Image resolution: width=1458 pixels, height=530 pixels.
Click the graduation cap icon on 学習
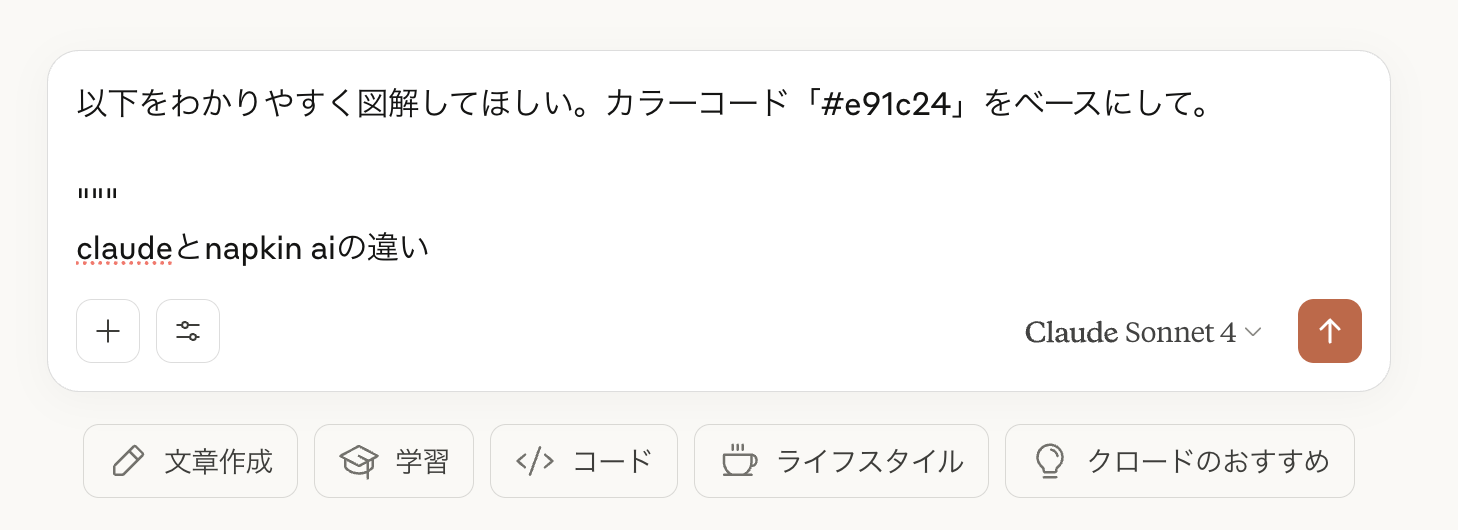click(359, 461)
